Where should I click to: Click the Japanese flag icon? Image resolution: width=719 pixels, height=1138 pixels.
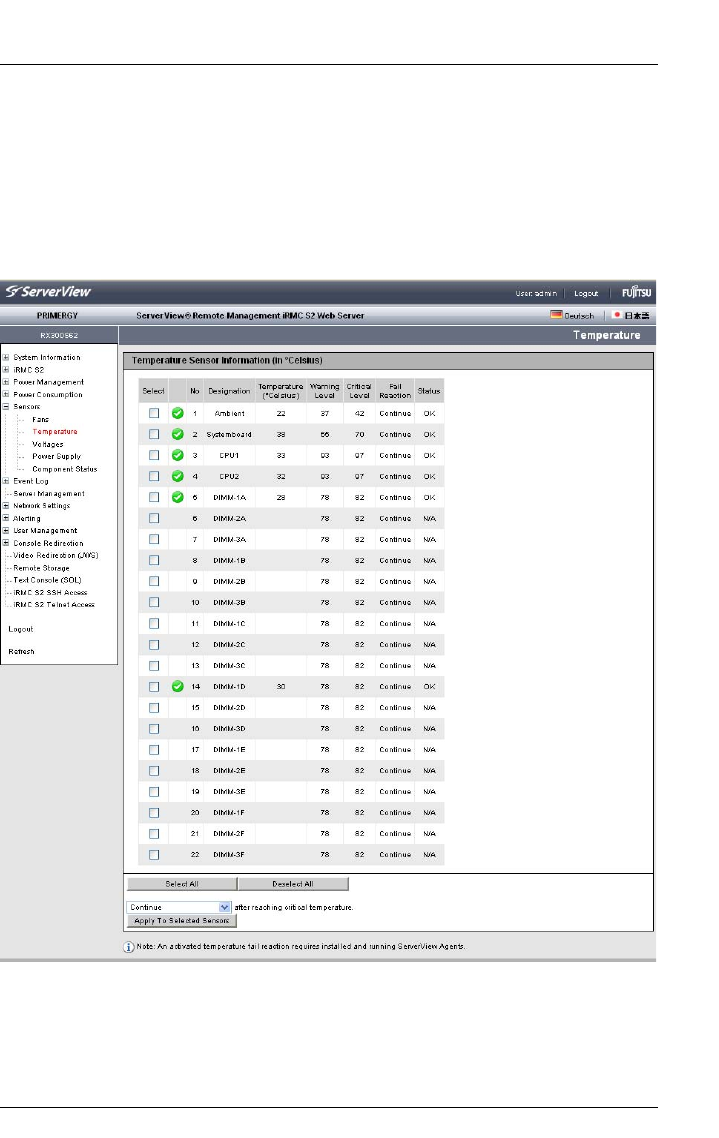pos(617,315)
